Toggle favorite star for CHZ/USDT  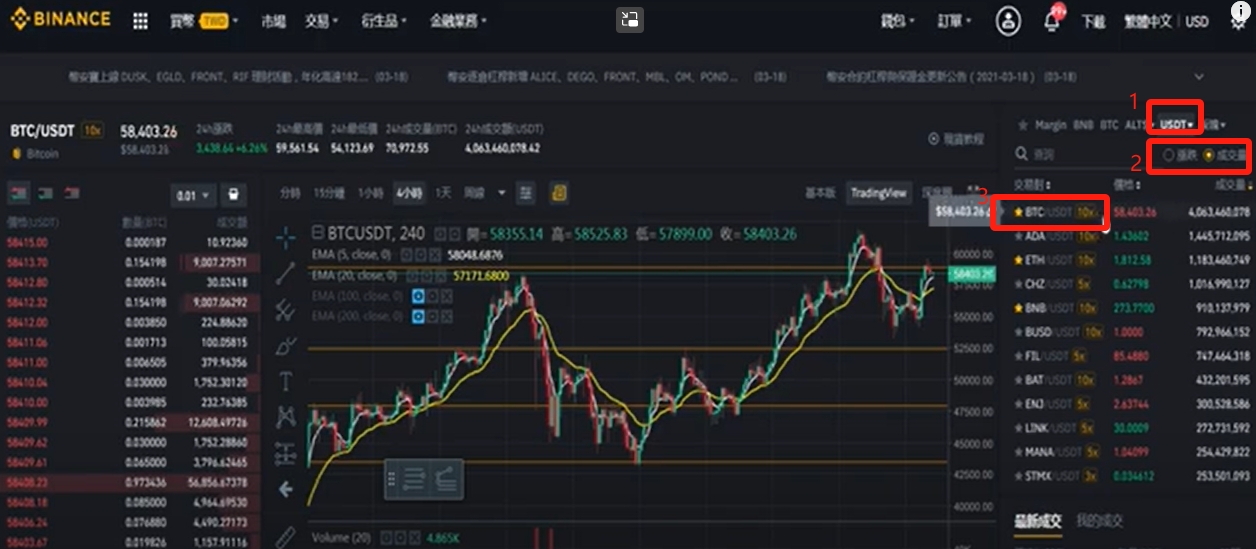[1018, 284]
